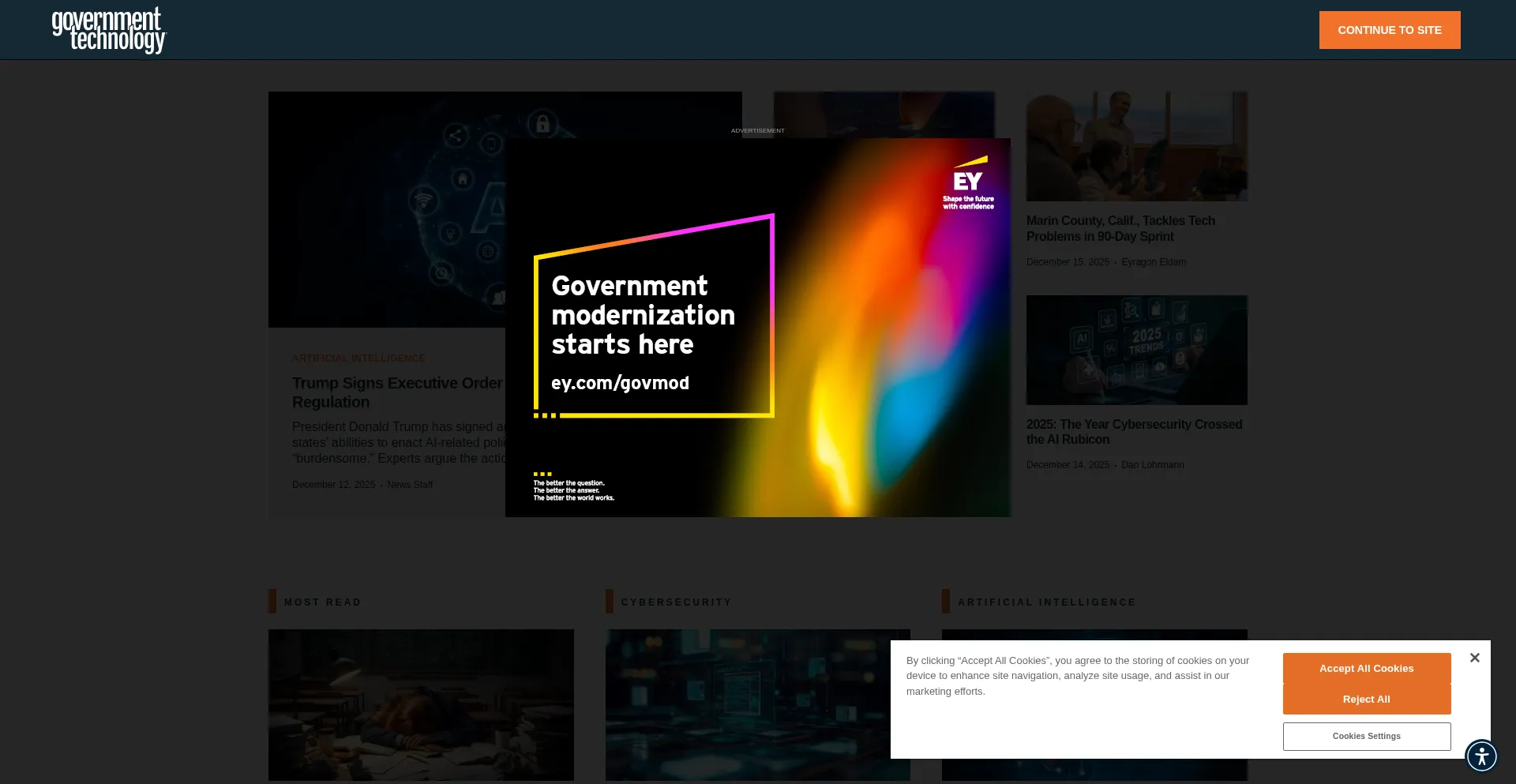This screenshot has height=784, width=1516.
Task: Open the Marin County 90-Day Sprint article
Action: coord(1120,228)
